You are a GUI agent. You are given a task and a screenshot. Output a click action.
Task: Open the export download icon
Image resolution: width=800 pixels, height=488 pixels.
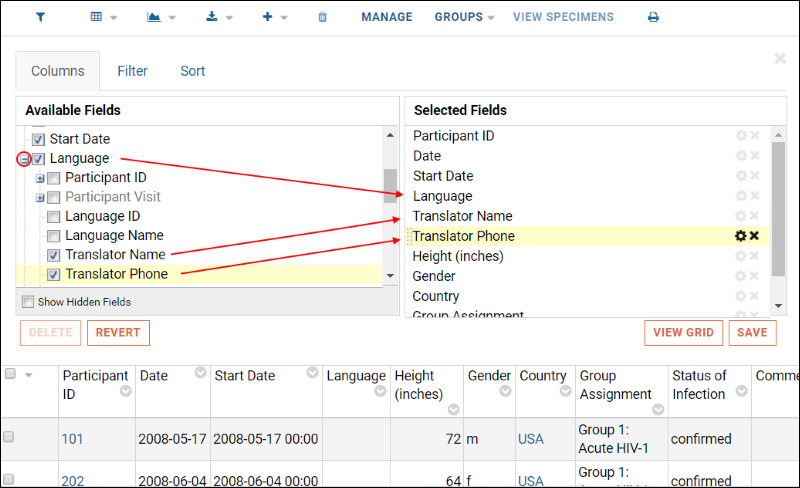212,17
